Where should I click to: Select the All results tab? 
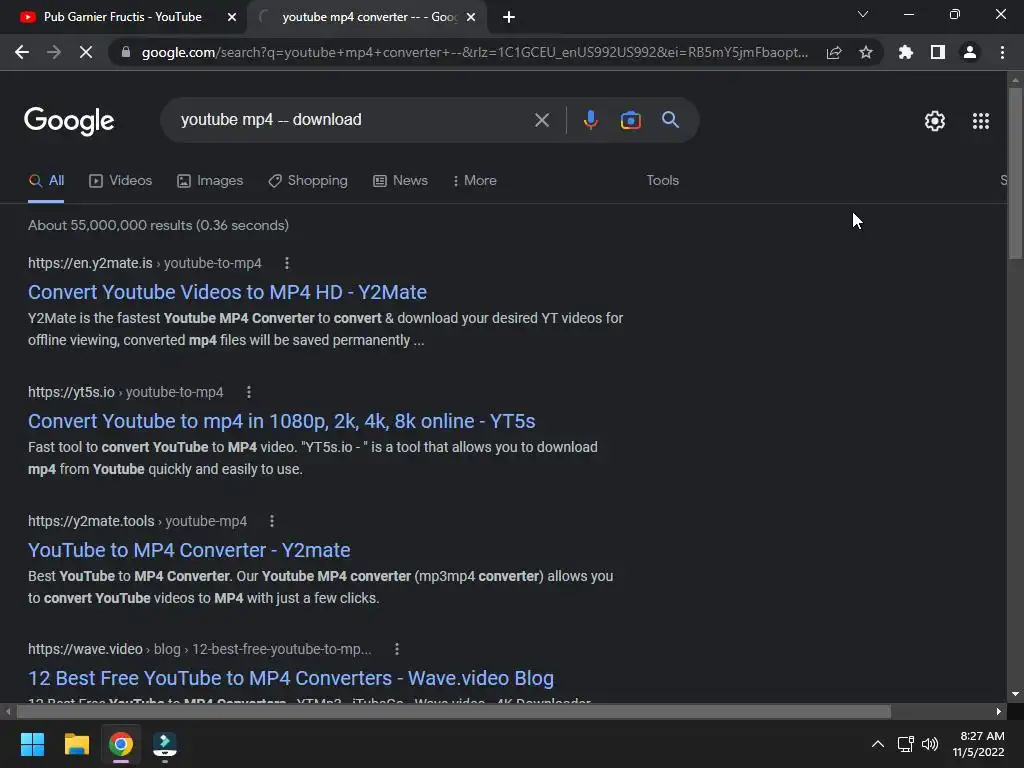tap(46, 181)
